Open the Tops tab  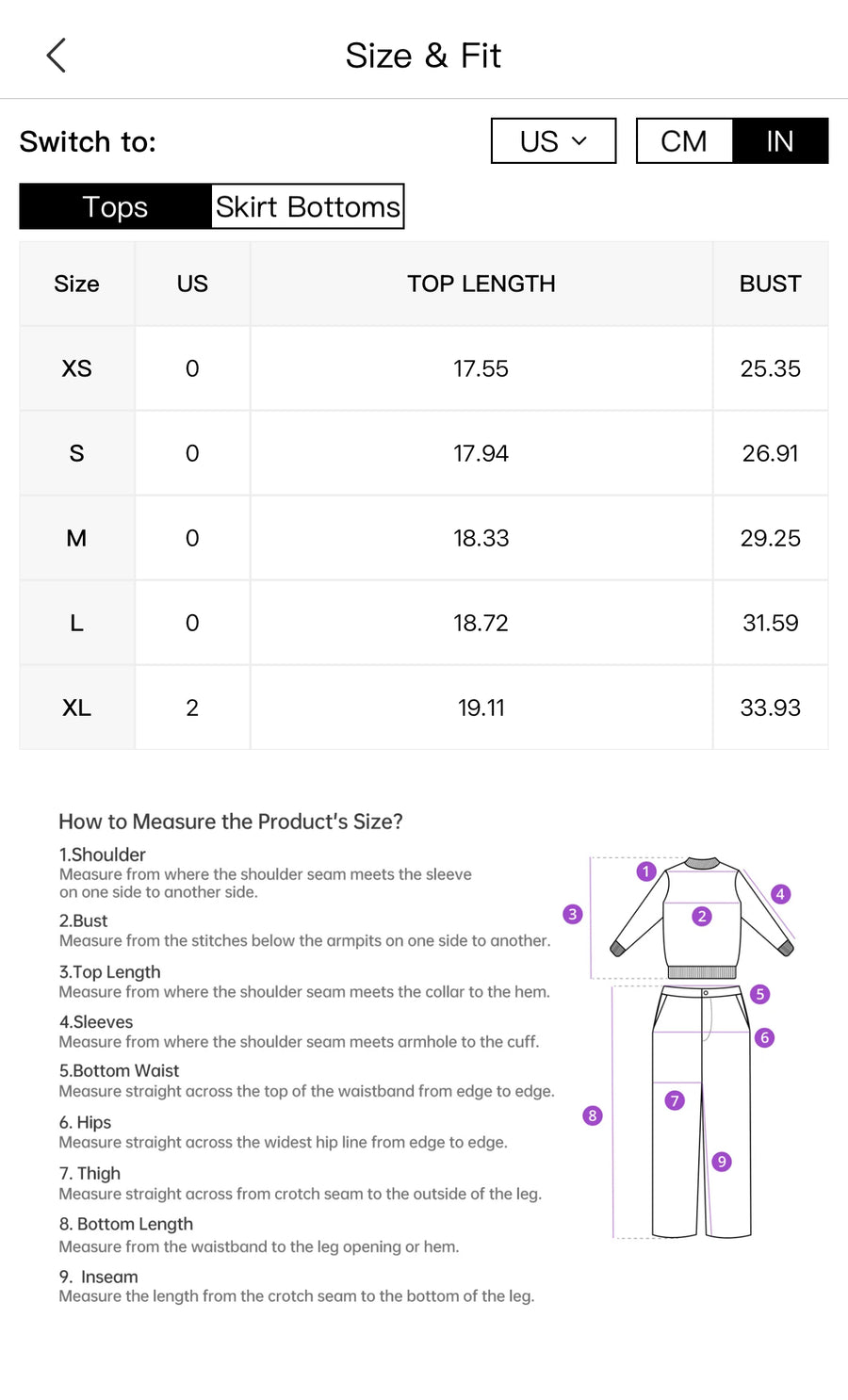point(115,206)
